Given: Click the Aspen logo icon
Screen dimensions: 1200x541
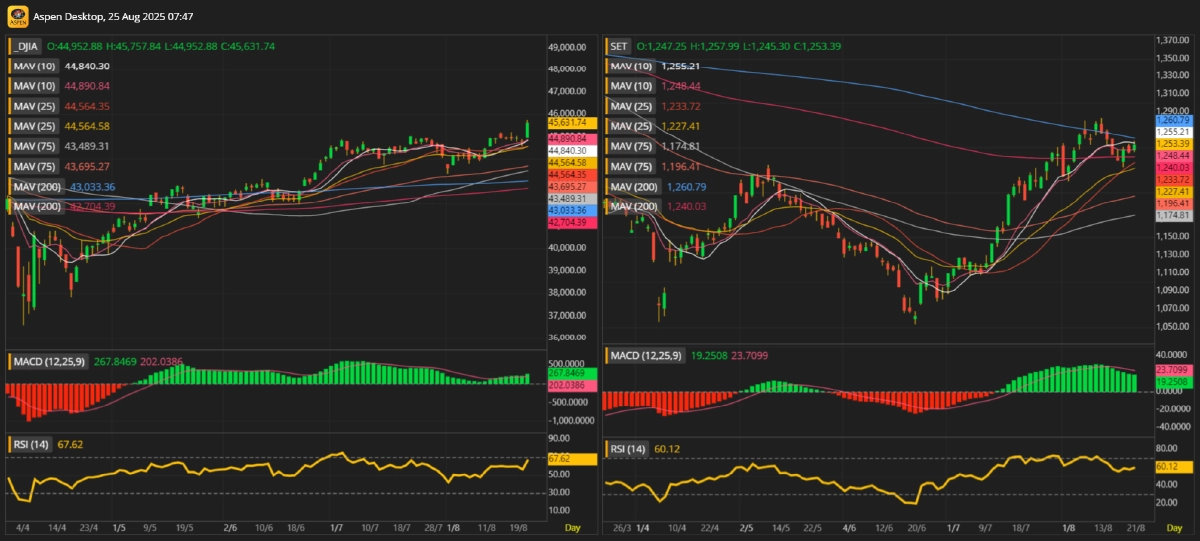Looking at the screenshot, I should click(x=17, y=17).
